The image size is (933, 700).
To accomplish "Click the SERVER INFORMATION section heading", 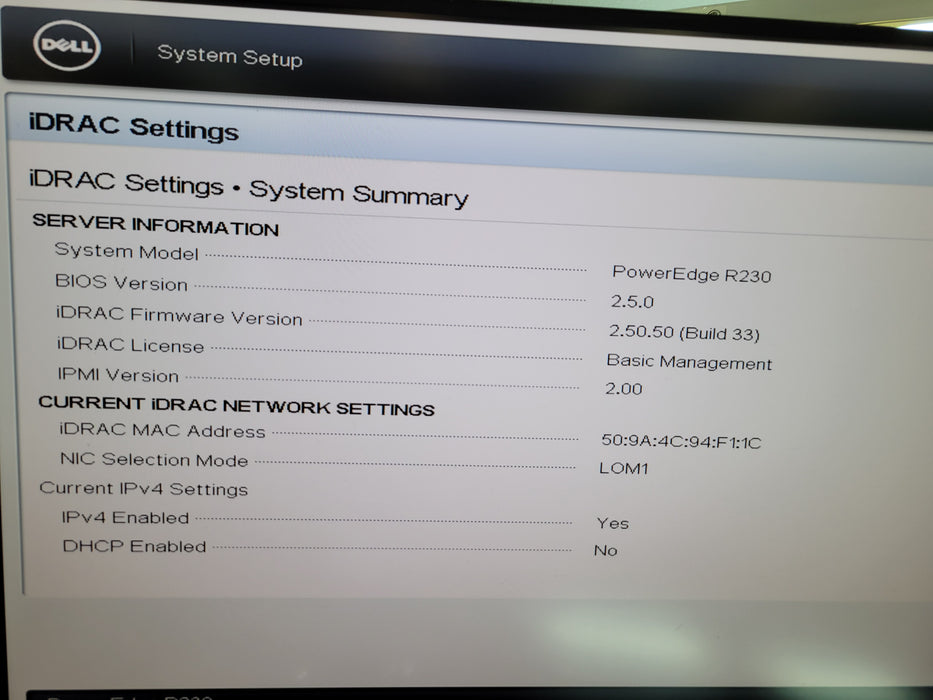I will [x=155, y=224].
